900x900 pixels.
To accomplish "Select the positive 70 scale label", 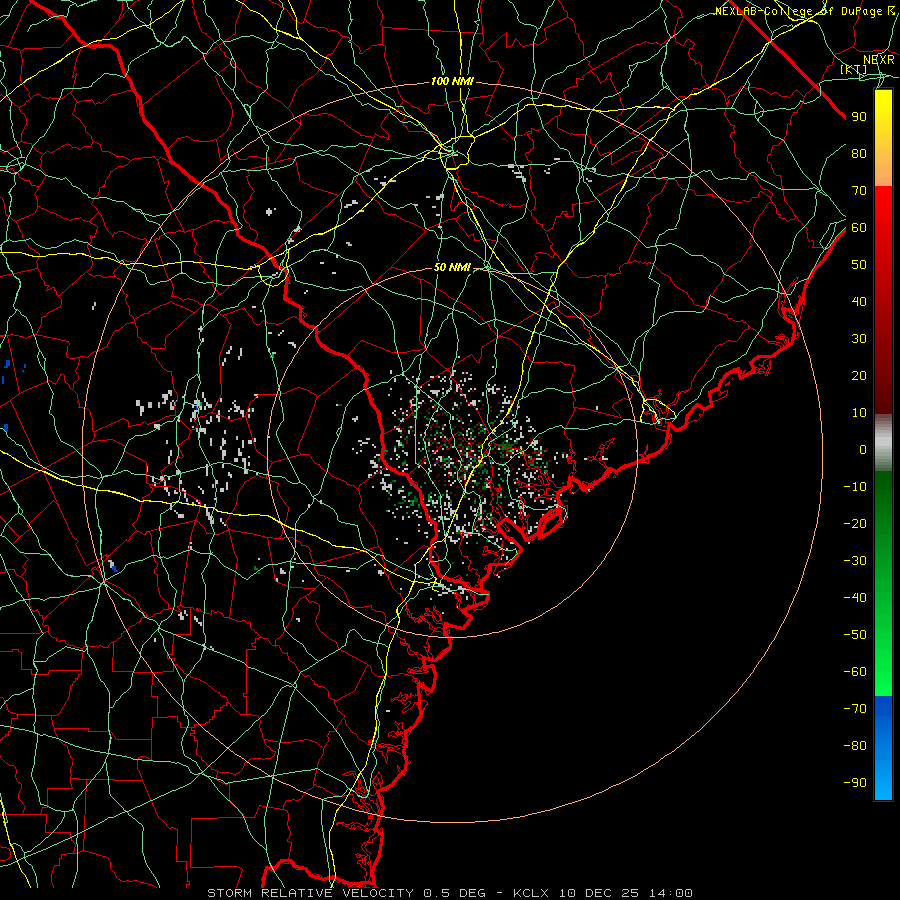I will [859, 191].
